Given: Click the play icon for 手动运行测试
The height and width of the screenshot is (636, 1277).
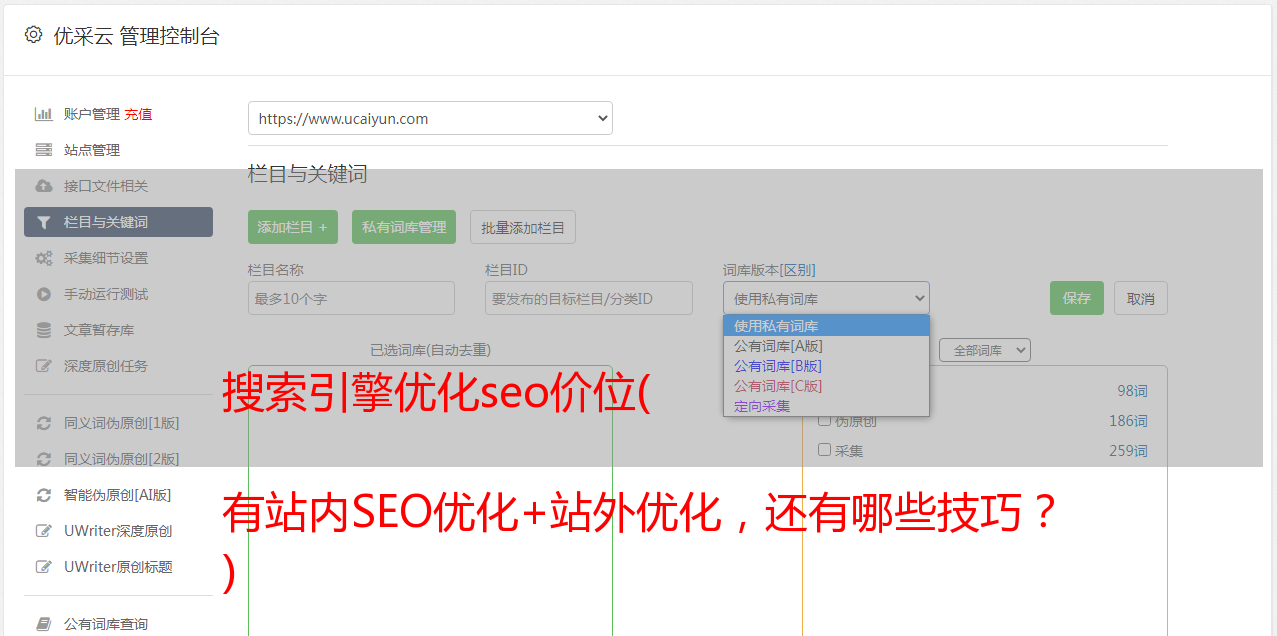Looking at the screenshot, I should click(x=43, y=294).
